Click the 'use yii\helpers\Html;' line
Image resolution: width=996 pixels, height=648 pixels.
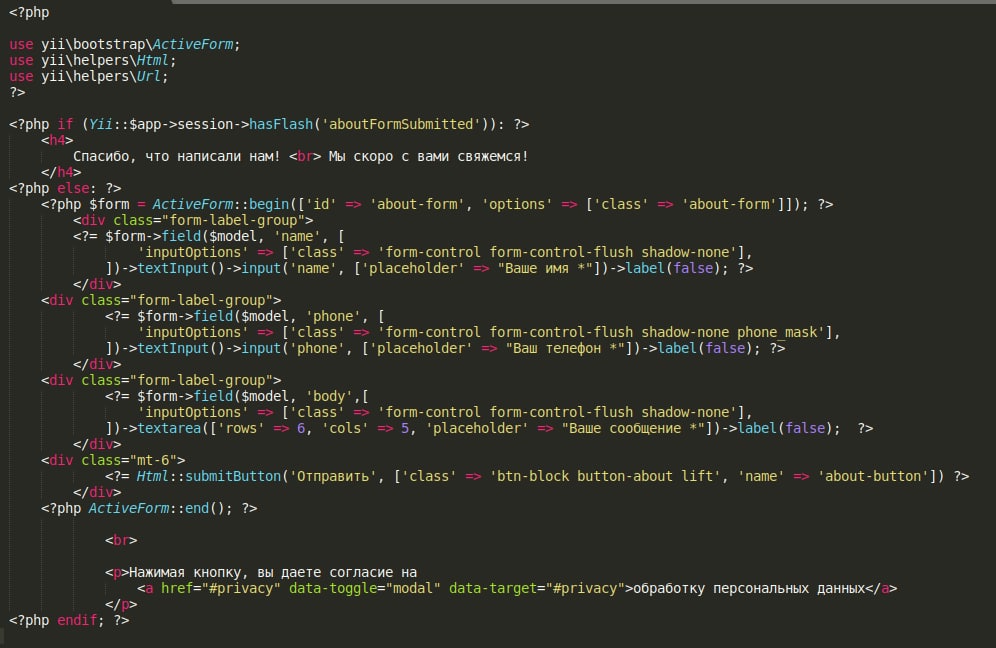tap(92, 60)
